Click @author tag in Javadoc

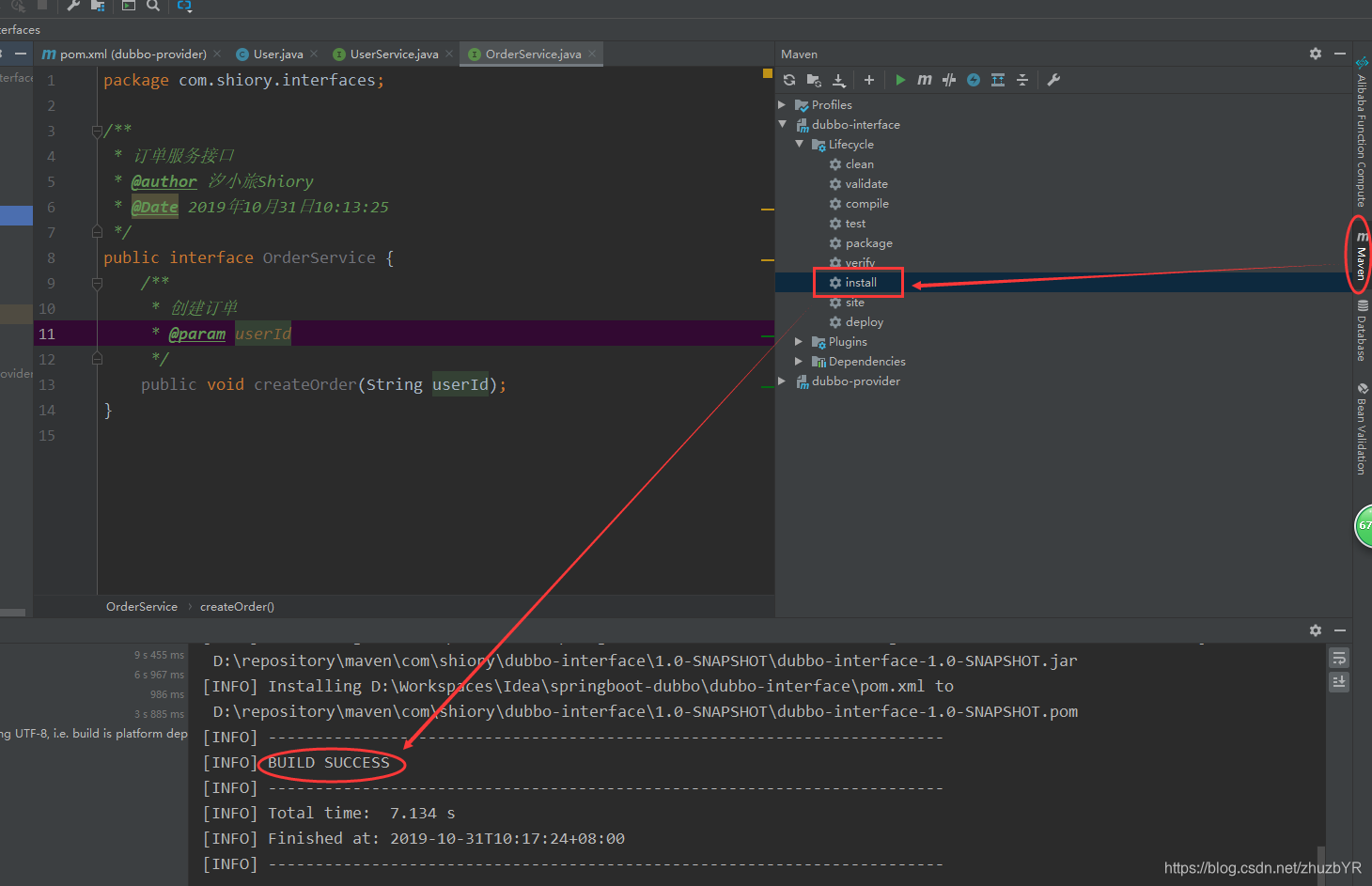click(164, 181)
